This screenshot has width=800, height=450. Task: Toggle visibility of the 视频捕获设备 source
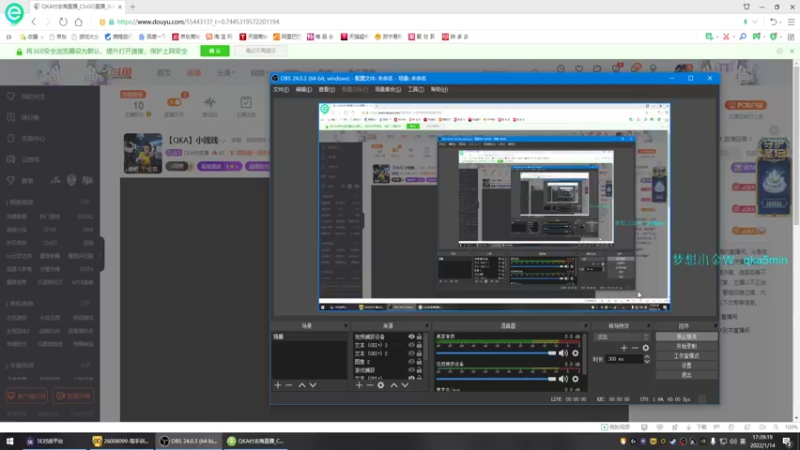coord(411,337)
